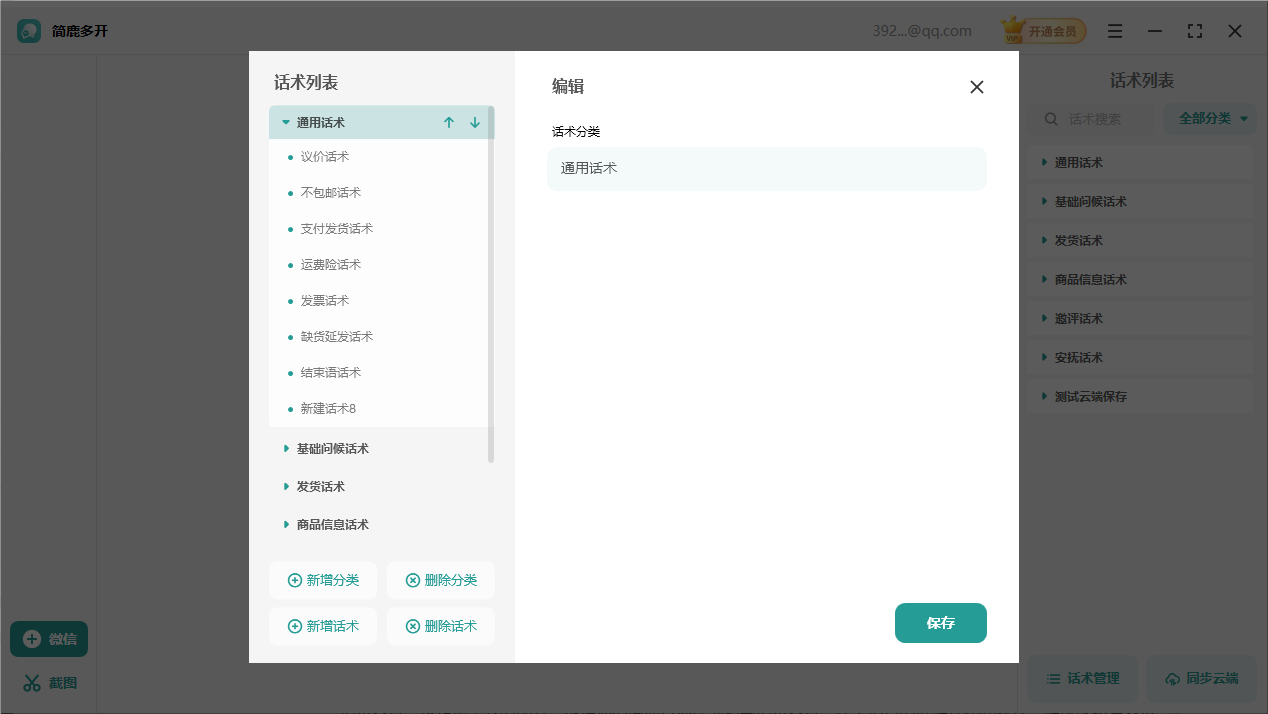The width and height of the screenshot is (1268, 714).
Task: Click the 话术分类 name input field
Action: (x=766, y=169)
